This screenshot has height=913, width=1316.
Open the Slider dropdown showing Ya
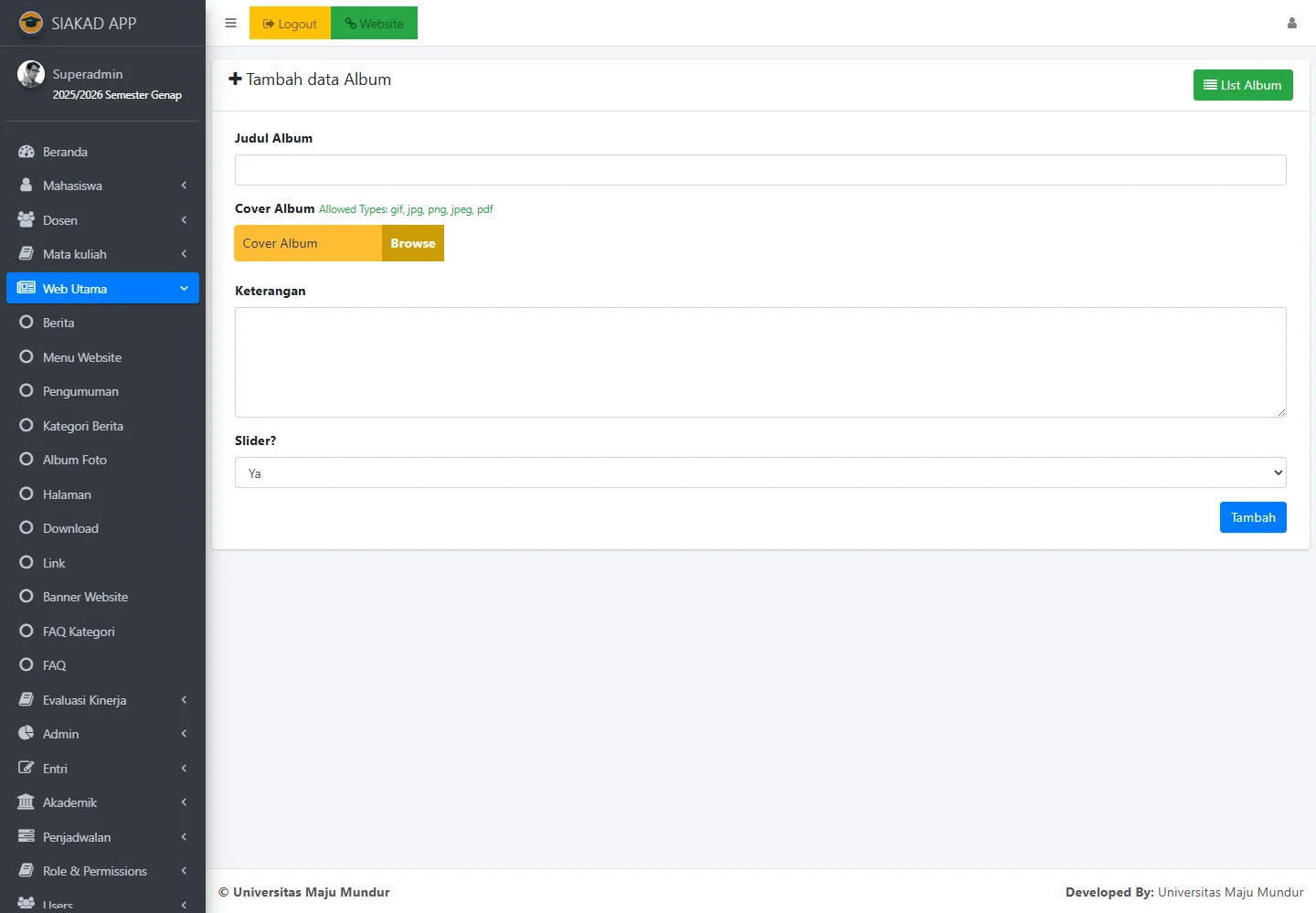[759, 472]
